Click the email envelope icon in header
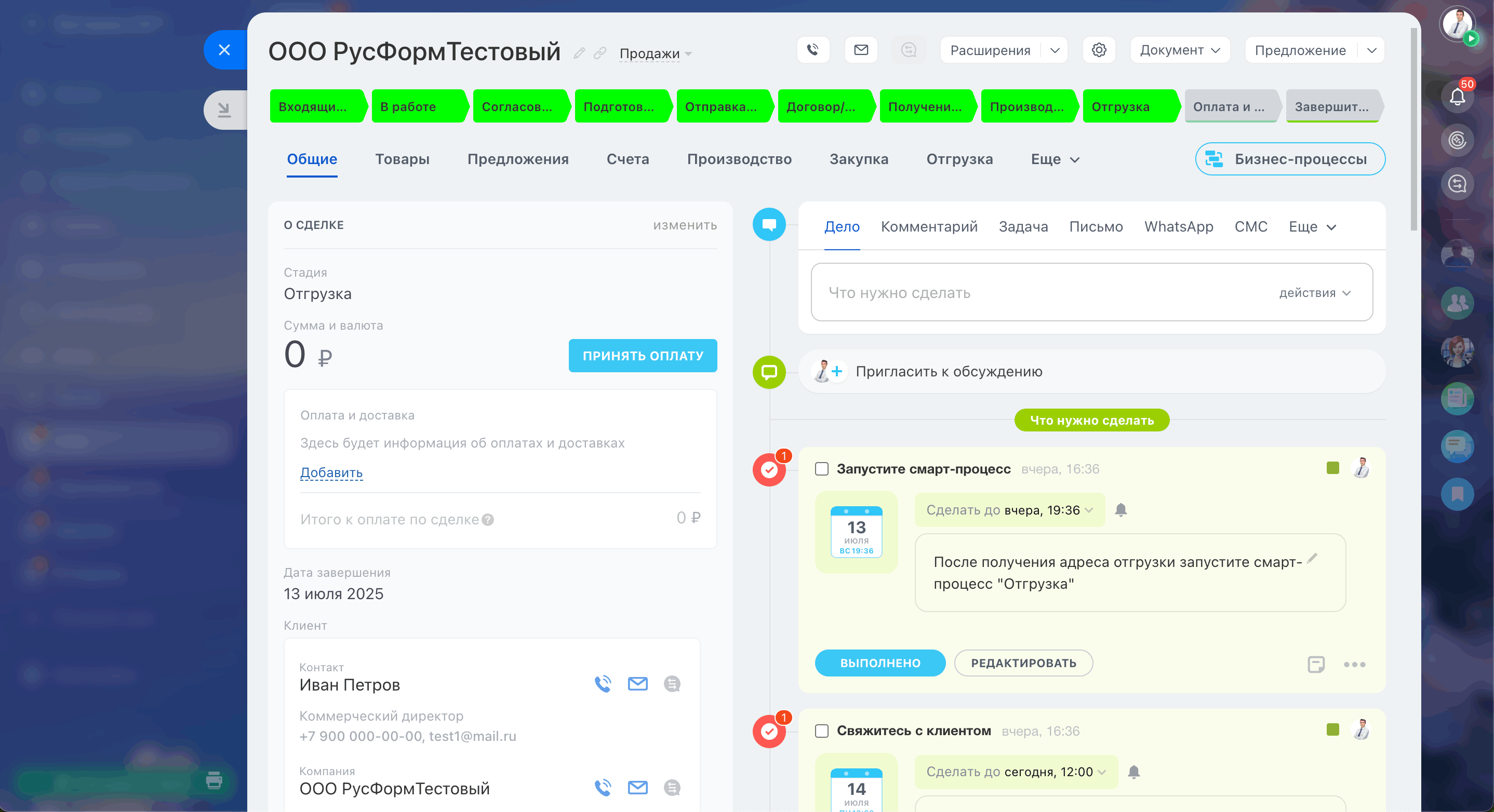The width and height of the screenshot is (1494, 812). pos(861,50)
